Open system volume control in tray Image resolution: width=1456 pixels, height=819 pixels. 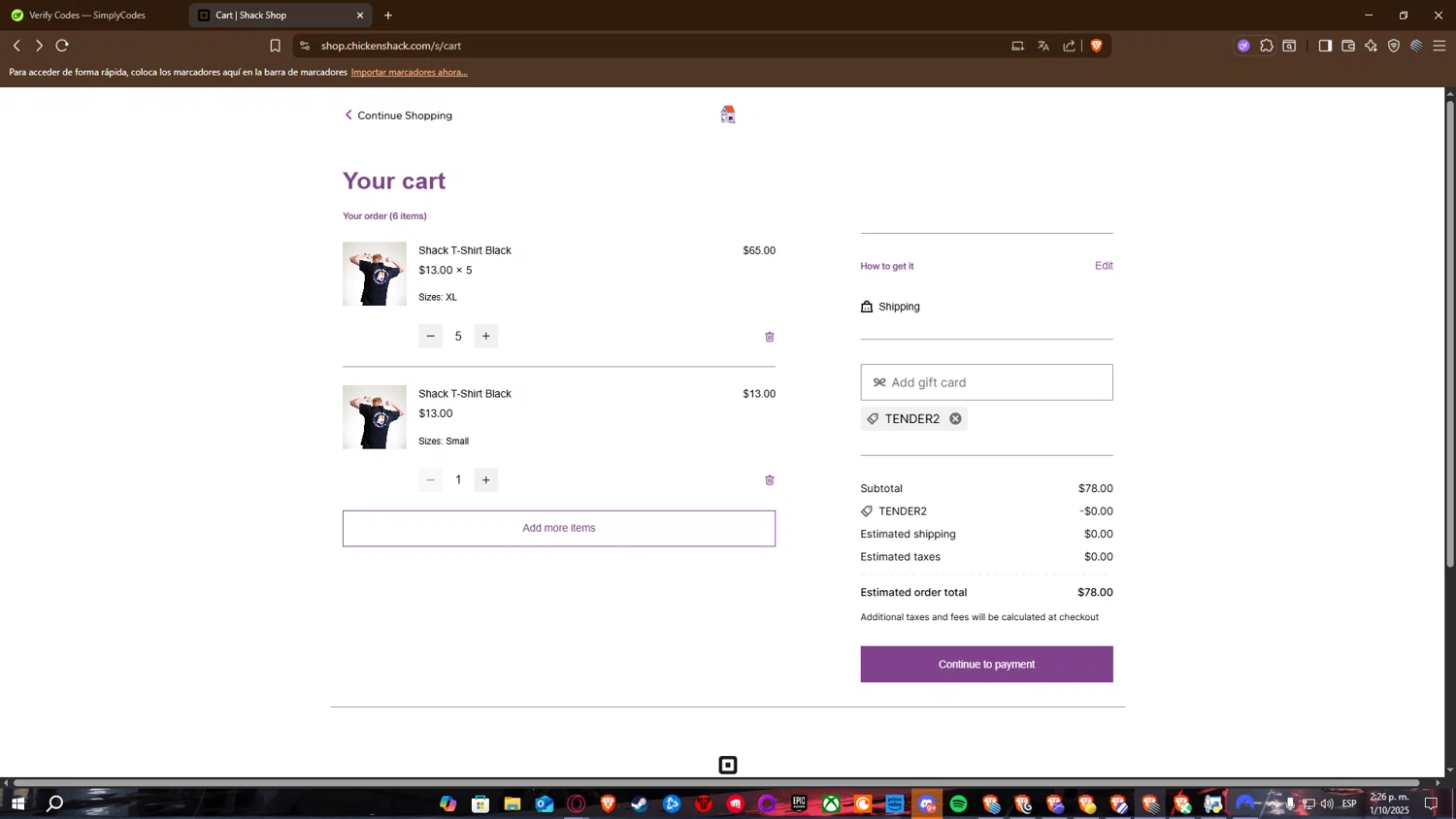click(1327, 803)
